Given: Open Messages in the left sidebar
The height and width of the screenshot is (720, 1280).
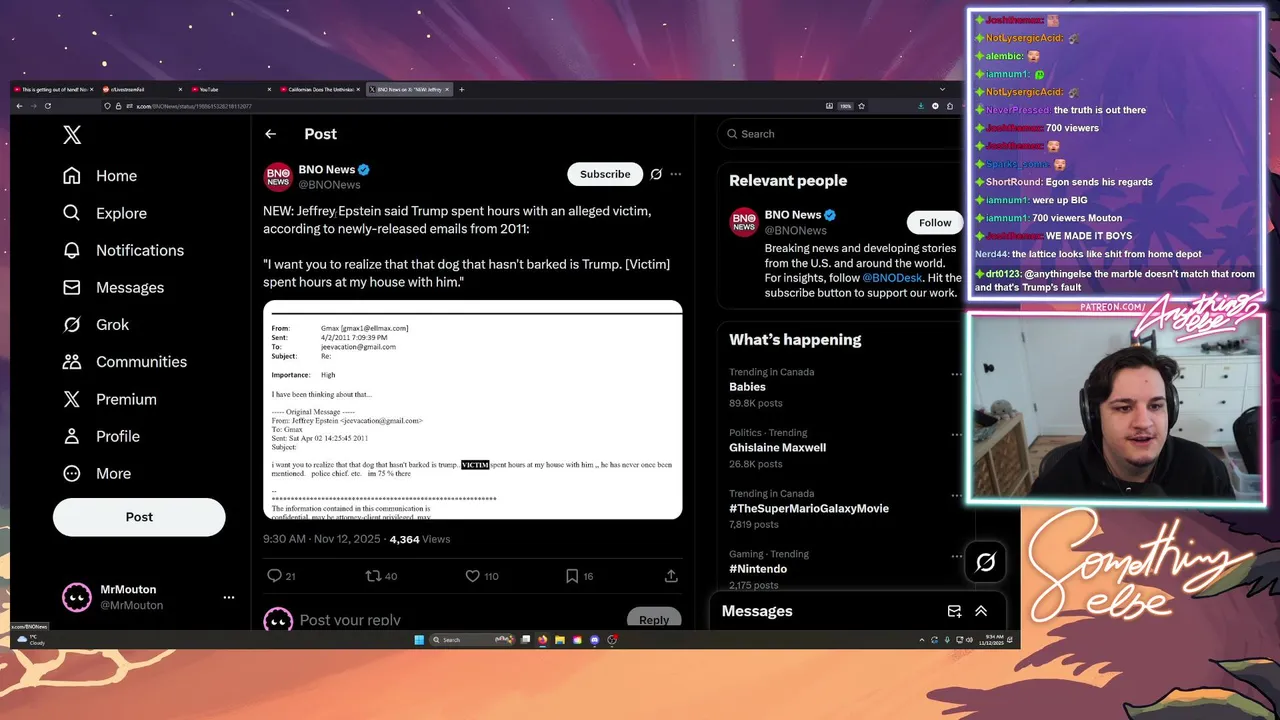Looking at the screenshot, I should (113, 287).
